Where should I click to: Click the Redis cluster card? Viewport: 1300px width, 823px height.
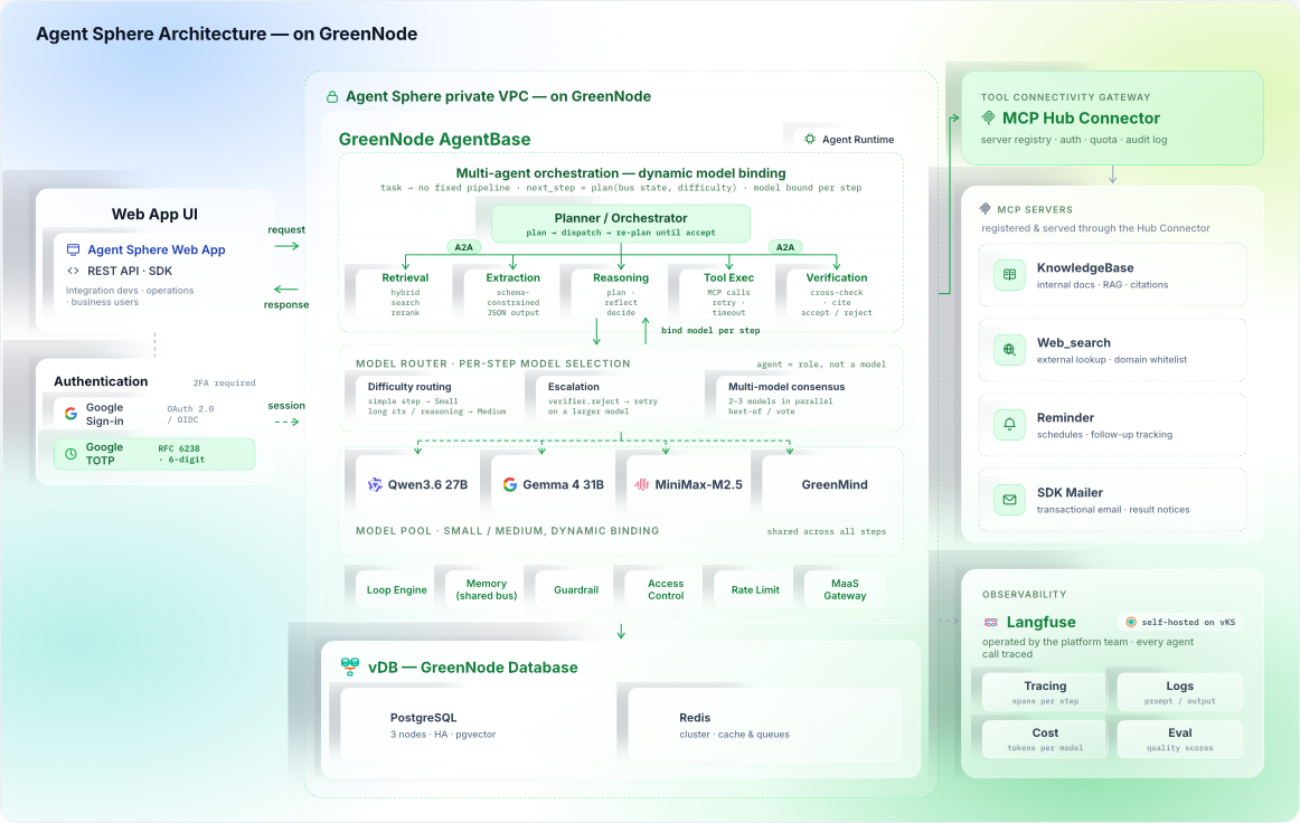click(x=765, y=725)
